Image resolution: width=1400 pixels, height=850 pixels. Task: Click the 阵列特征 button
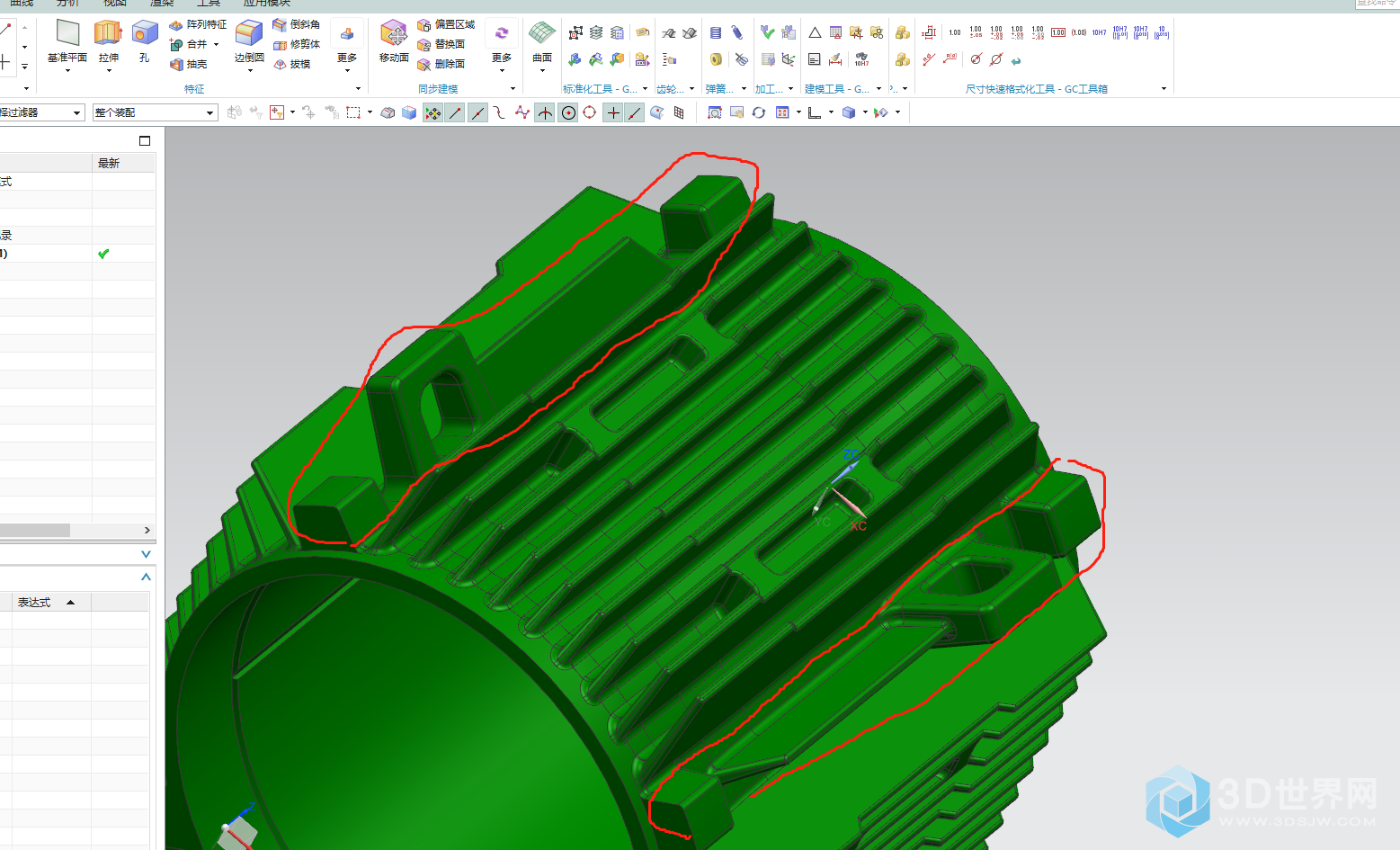pyautogui.click(x=198, y=24)
